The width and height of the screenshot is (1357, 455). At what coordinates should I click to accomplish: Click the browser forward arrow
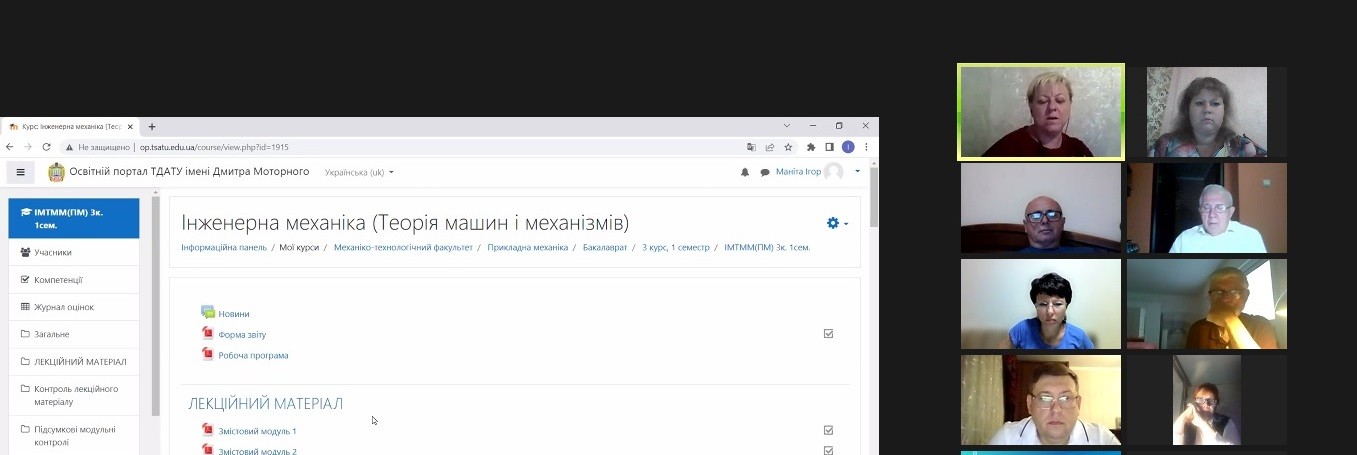pyautogui.click(x=28, y=147)
